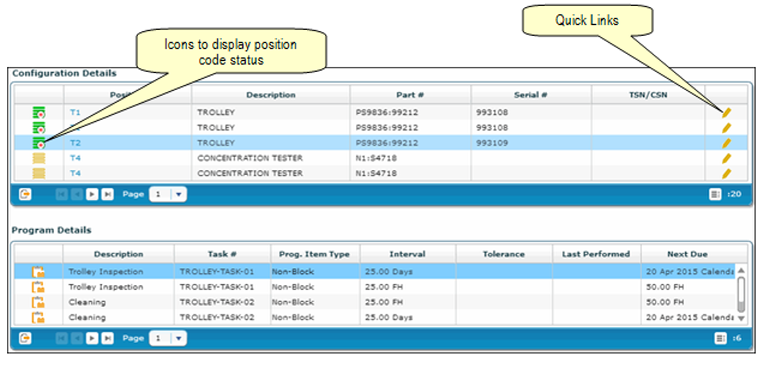Go to last page in Configuration Details
The height and width of the screenshot is (368, 769).
[107, 194]
